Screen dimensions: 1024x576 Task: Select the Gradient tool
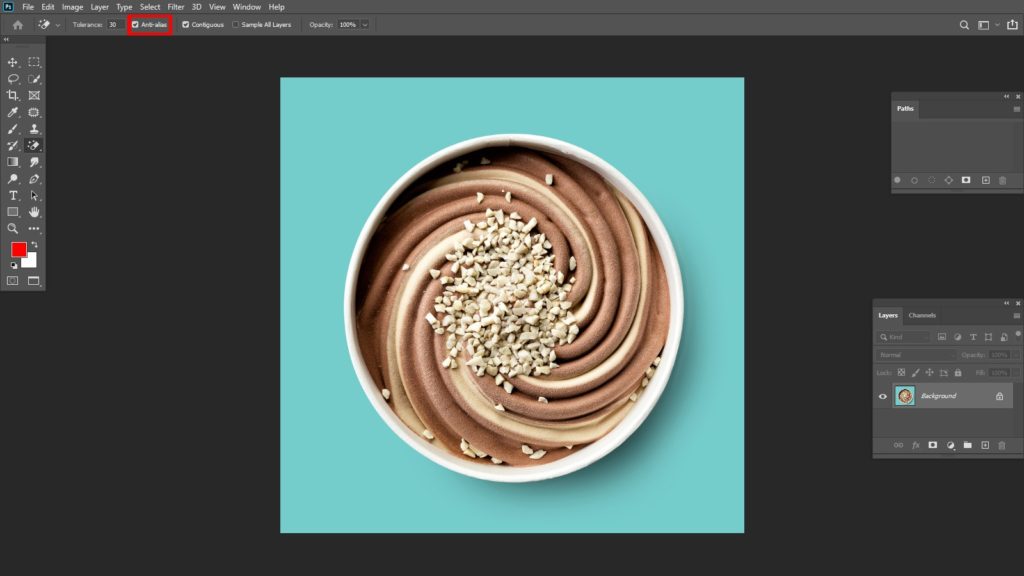[x=12, y=162]
